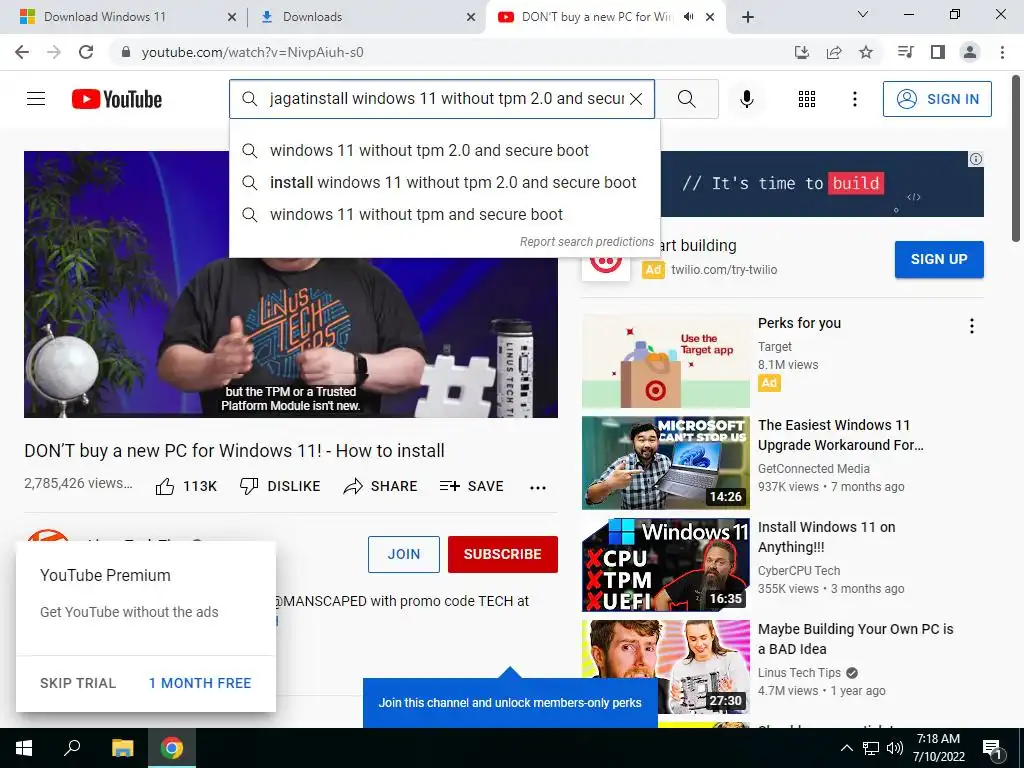Close the Downloads tab
Screen dimensions: 1024x768
coord(471,17)
